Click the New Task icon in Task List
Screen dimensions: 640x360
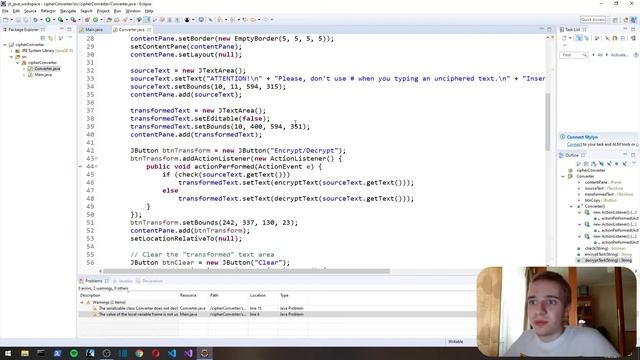click(x=564, y=38)
